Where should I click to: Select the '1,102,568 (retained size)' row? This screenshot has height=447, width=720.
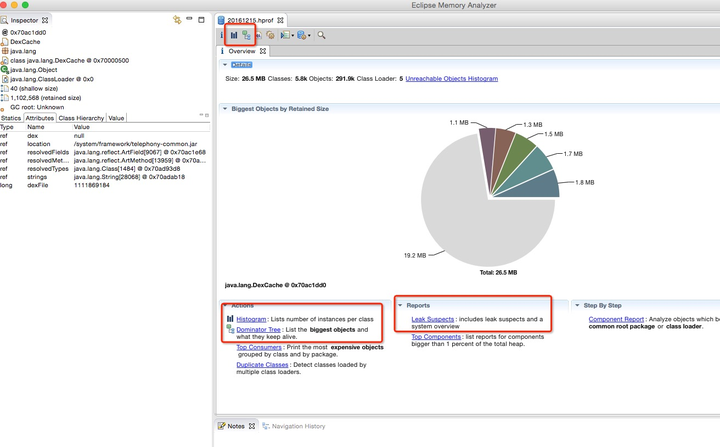[x=45, y=97]
